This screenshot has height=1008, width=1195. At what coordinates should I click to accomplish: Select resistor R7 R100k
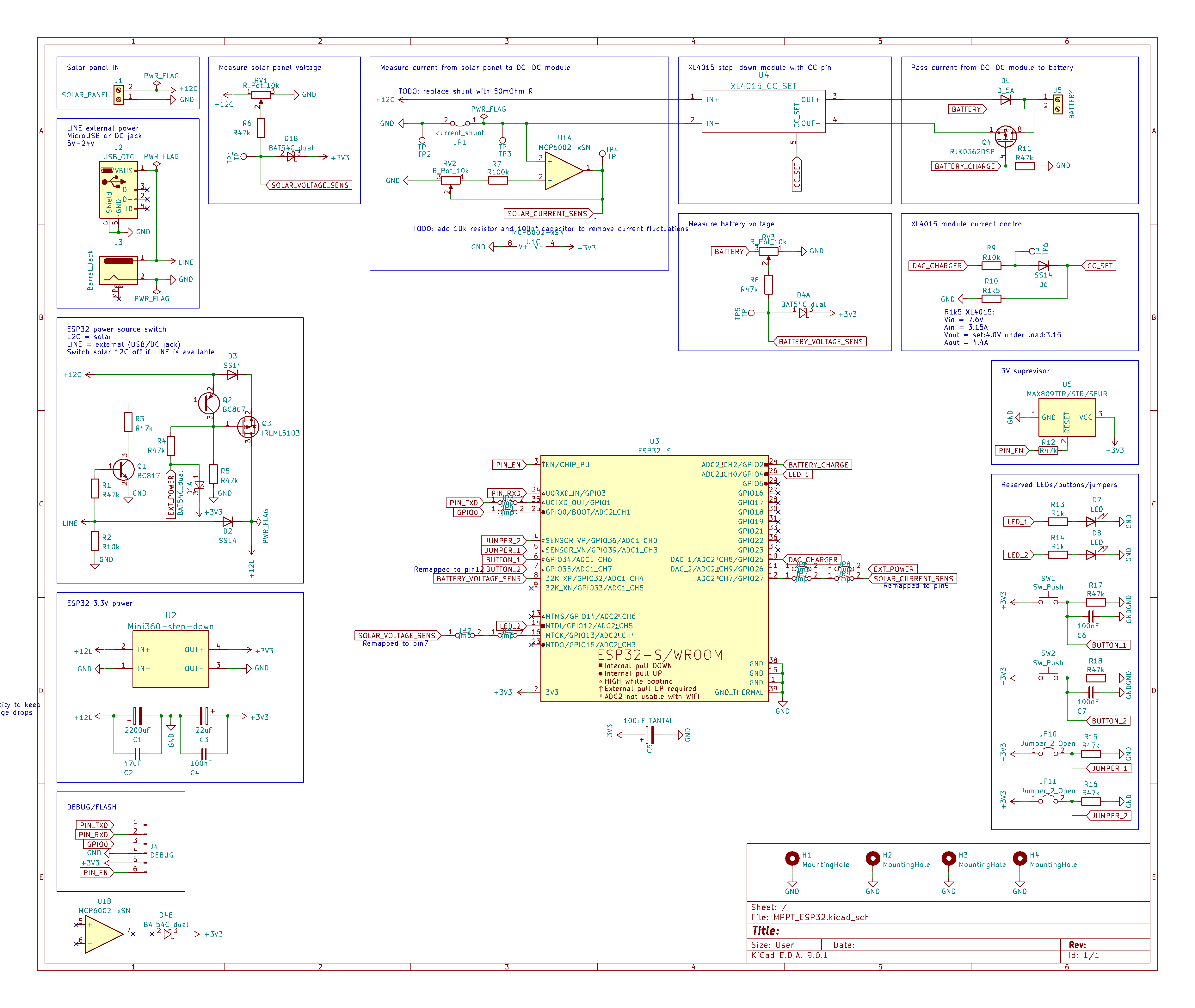(497, 180)
